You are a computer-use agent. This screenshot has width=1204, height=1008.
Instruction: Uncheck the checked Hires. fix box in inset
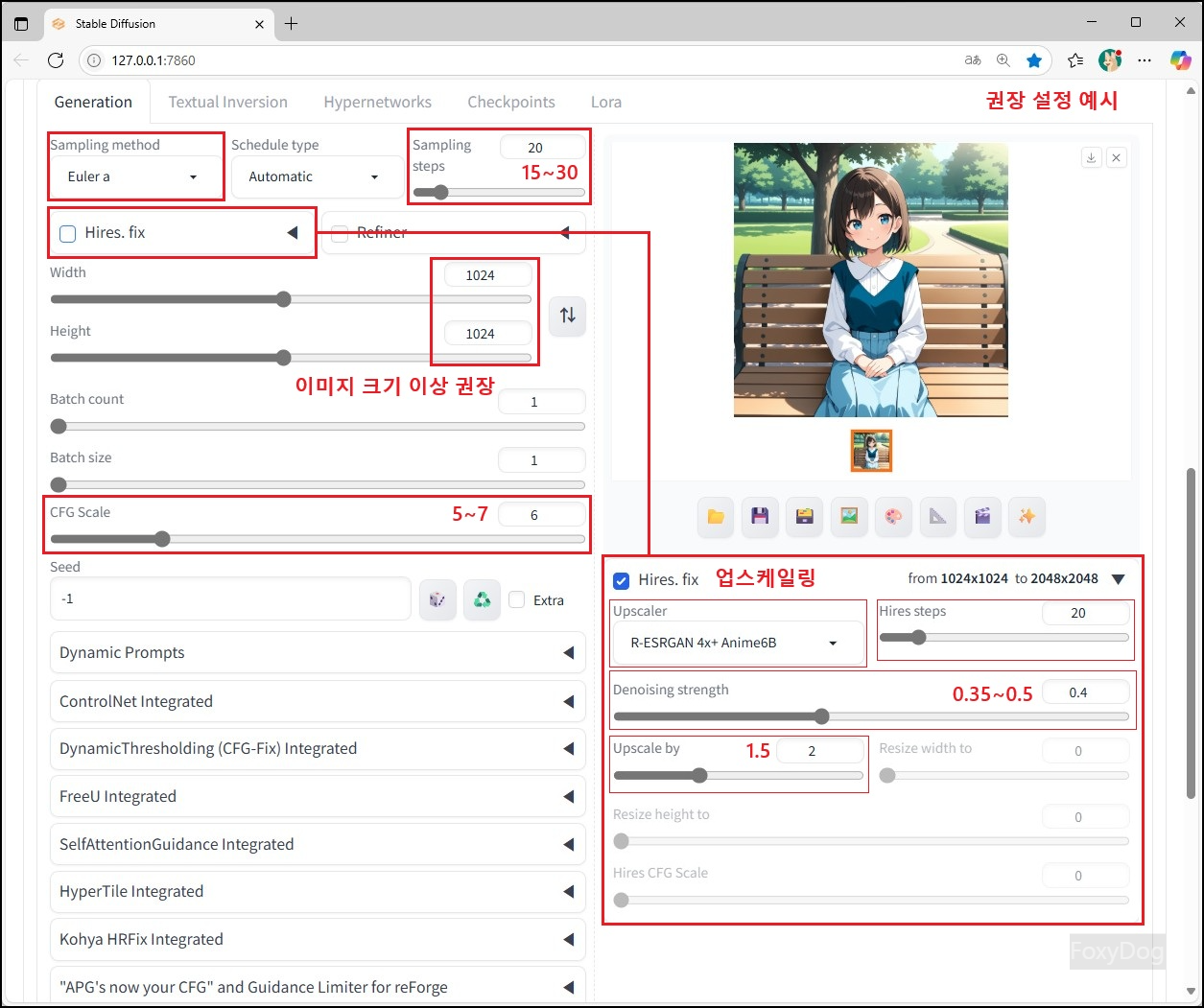click(x=622, y=580)
